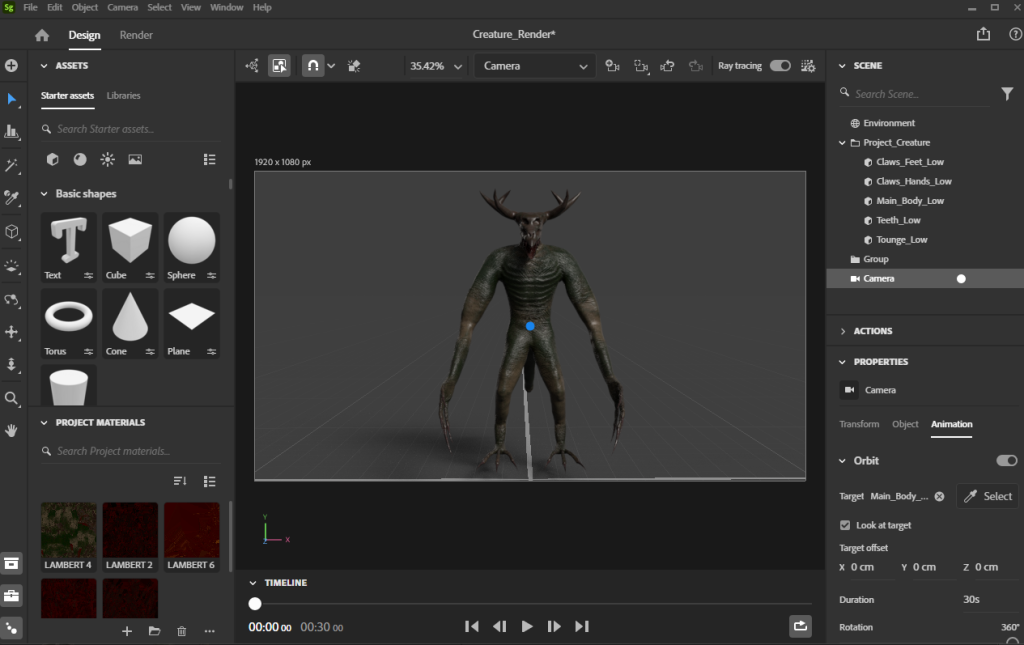This screenshot has height=645, width=1024.
Task: Switch to the Render tab
Action: 136,35
